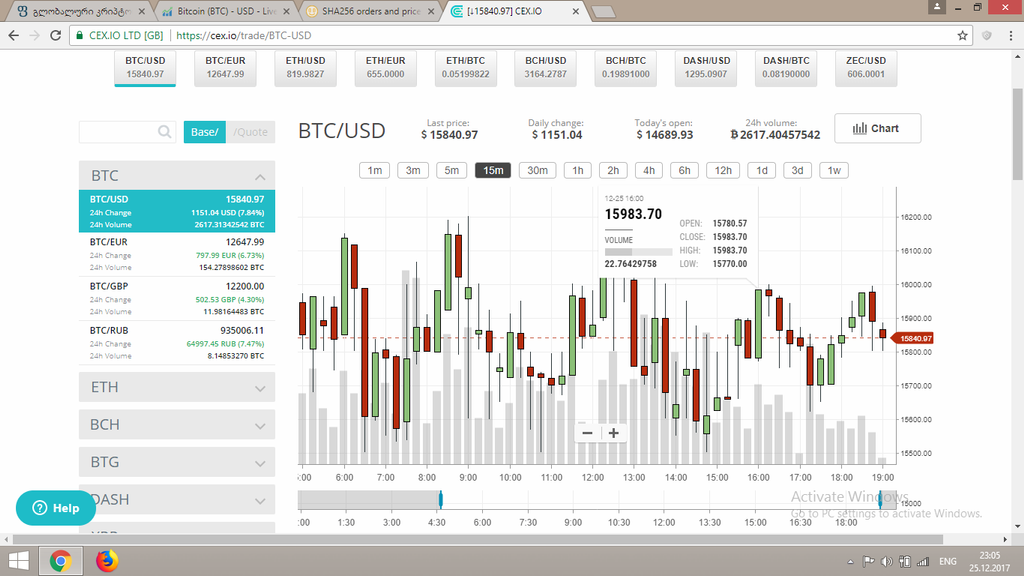Select Base/ toggle option
Image resolution: width=1024 pixels, height=576 pixels.
pos(204,132)
